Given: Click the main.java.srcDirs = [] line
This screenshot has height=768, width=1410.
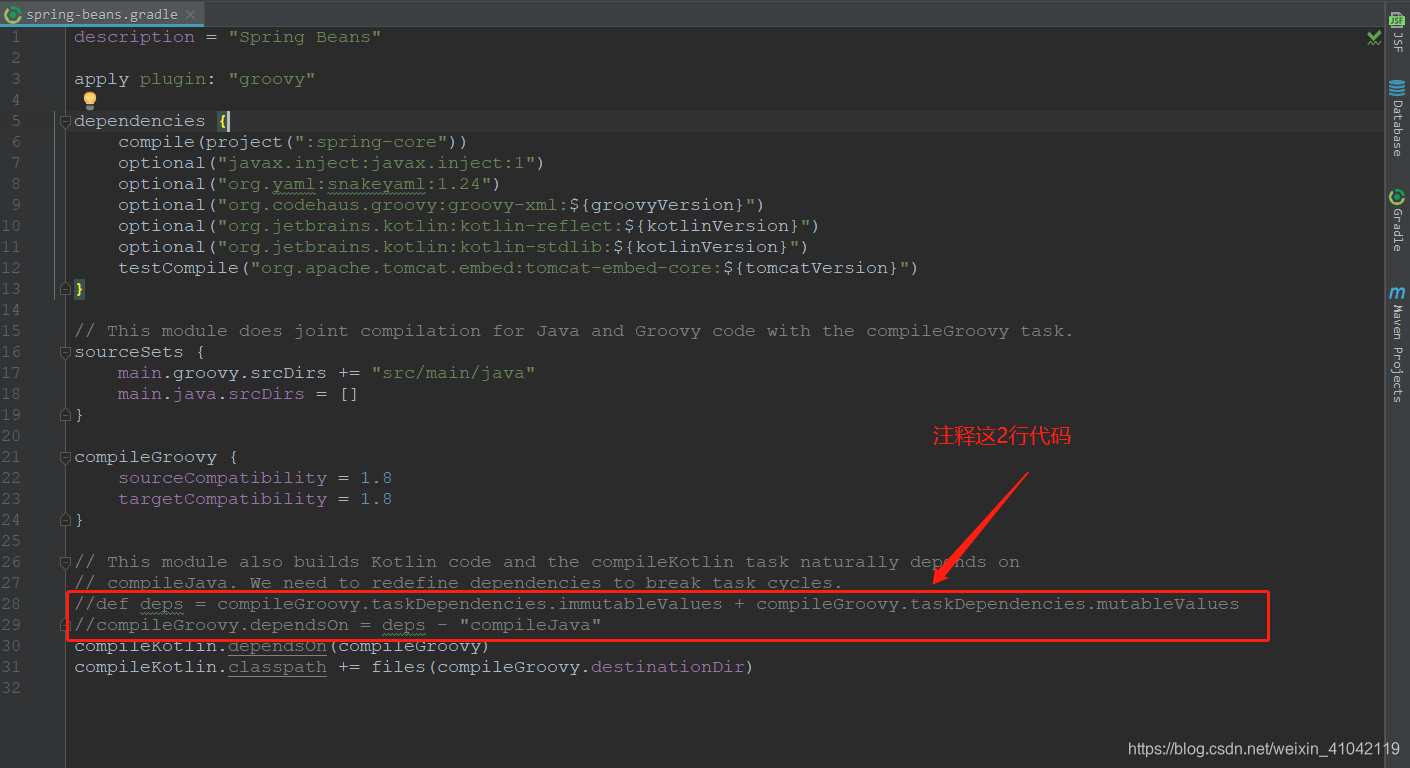Looking at the screenshot, I should (x=238, y=394).
